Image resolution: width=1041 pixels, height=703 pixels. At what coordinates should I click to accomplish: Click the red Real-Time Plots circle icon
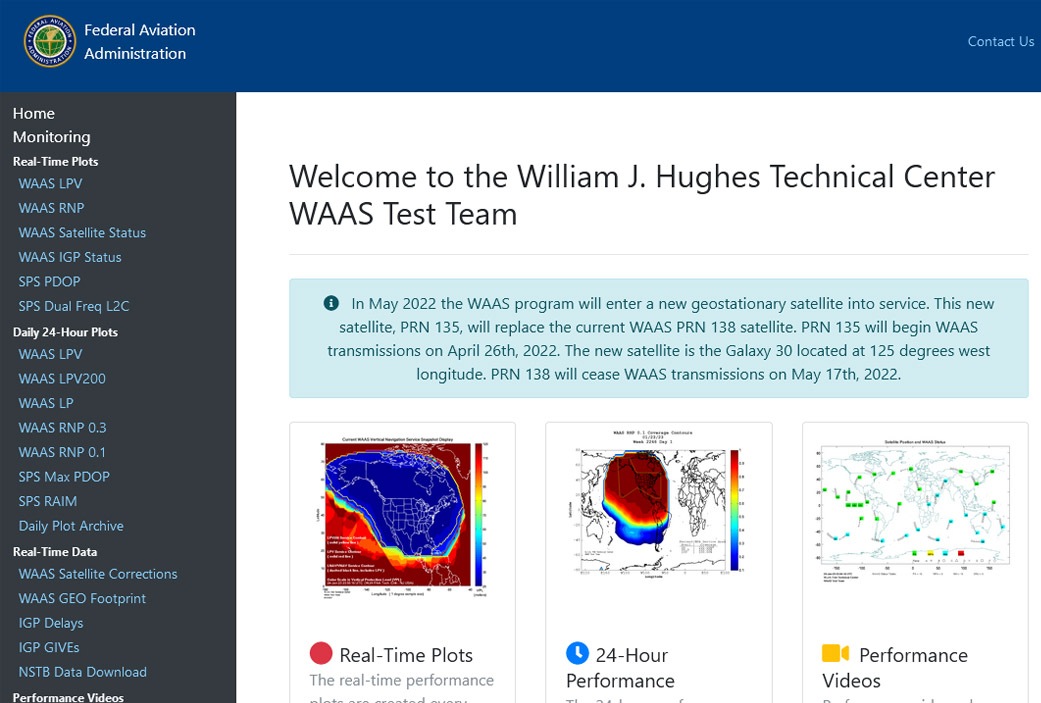click(x=320, y=654)
